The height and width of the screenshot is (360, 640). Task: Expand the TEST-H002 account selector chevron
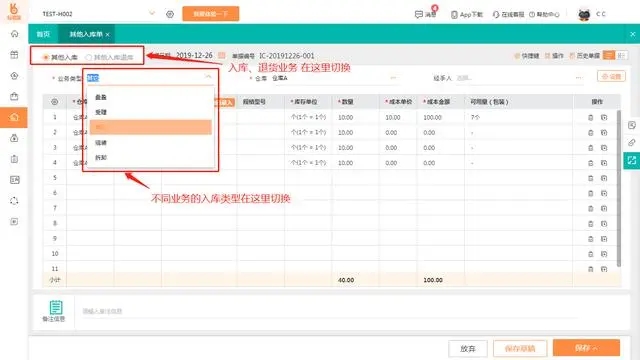(x=152, y=13)
